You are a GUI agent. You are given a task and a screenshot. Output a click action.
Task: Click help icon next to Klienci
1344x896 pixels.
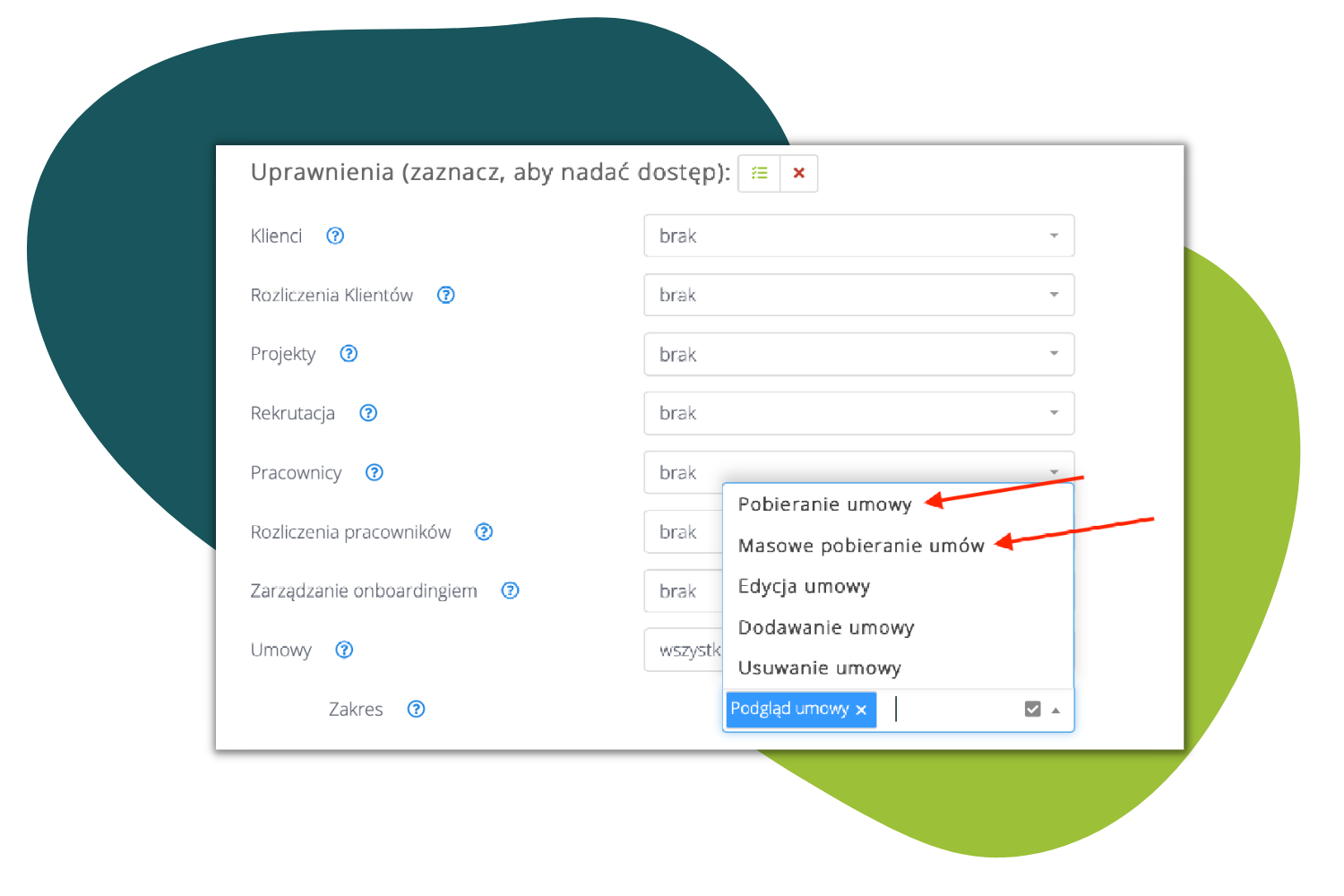coord(335,236)
